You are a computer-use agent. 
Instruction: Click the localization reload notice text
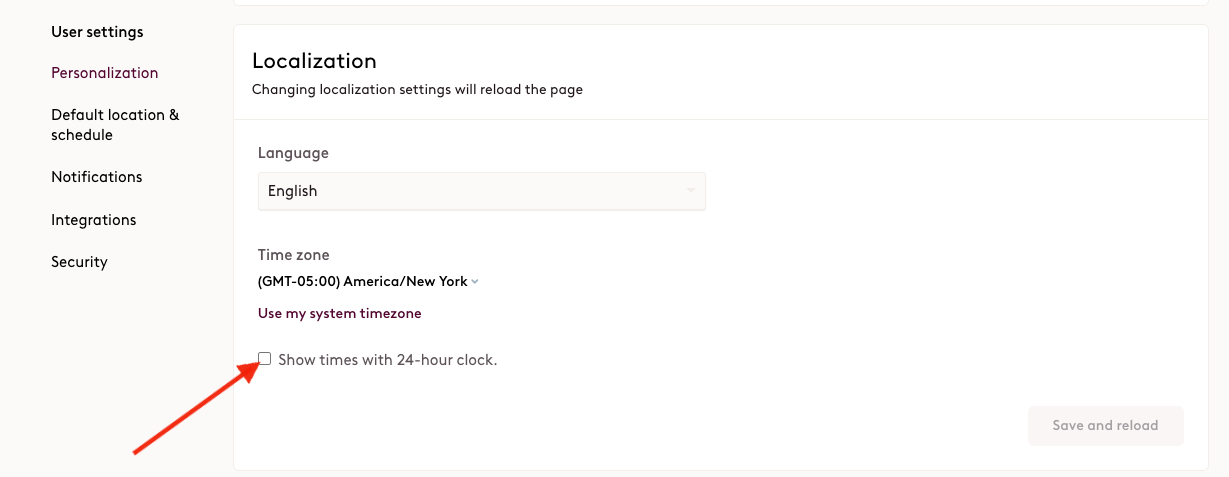coord(417,89)
